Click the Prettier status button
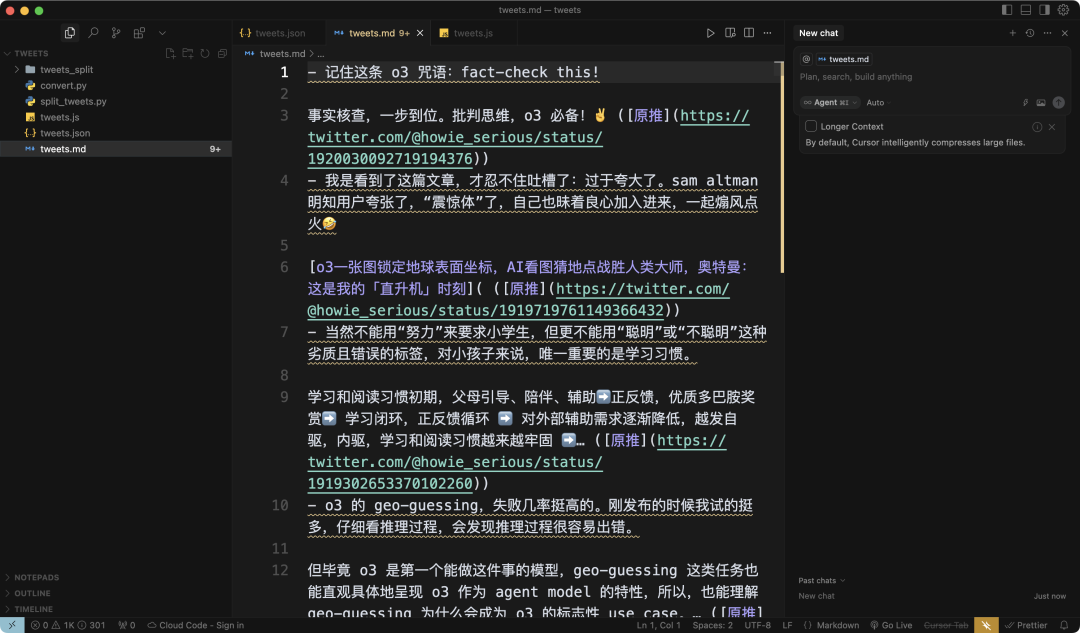 (x=1026, y=625)
